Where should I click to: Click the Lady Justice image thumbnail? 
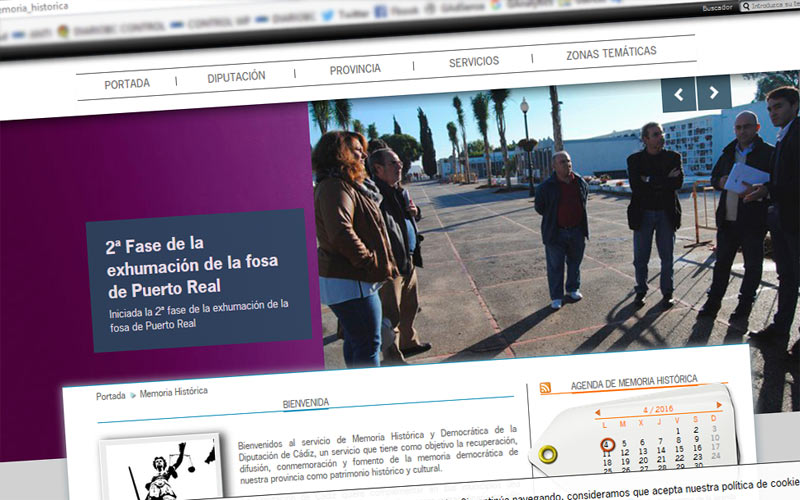(x=162, y=469)
